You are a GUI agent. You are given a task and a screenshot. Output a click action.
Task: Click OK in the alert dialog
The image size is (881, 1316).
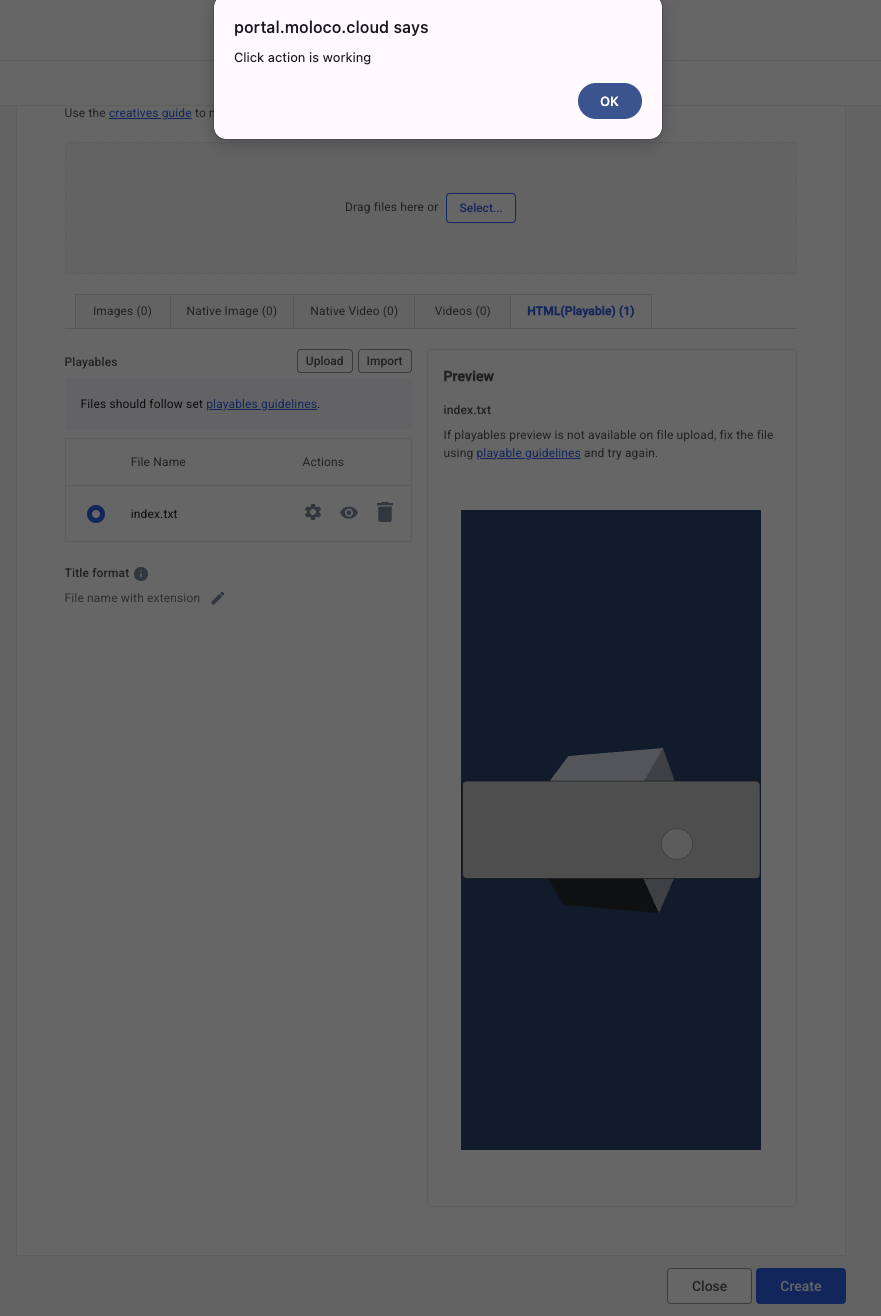point(609,101)
